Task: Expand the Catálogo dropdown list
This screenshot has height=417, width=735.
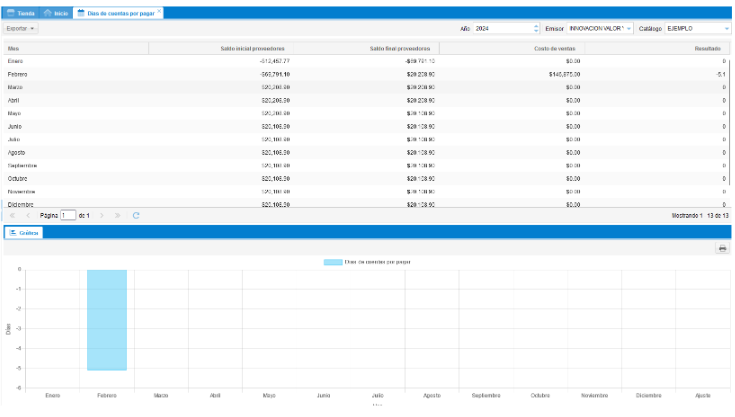Action: (726, 29)
